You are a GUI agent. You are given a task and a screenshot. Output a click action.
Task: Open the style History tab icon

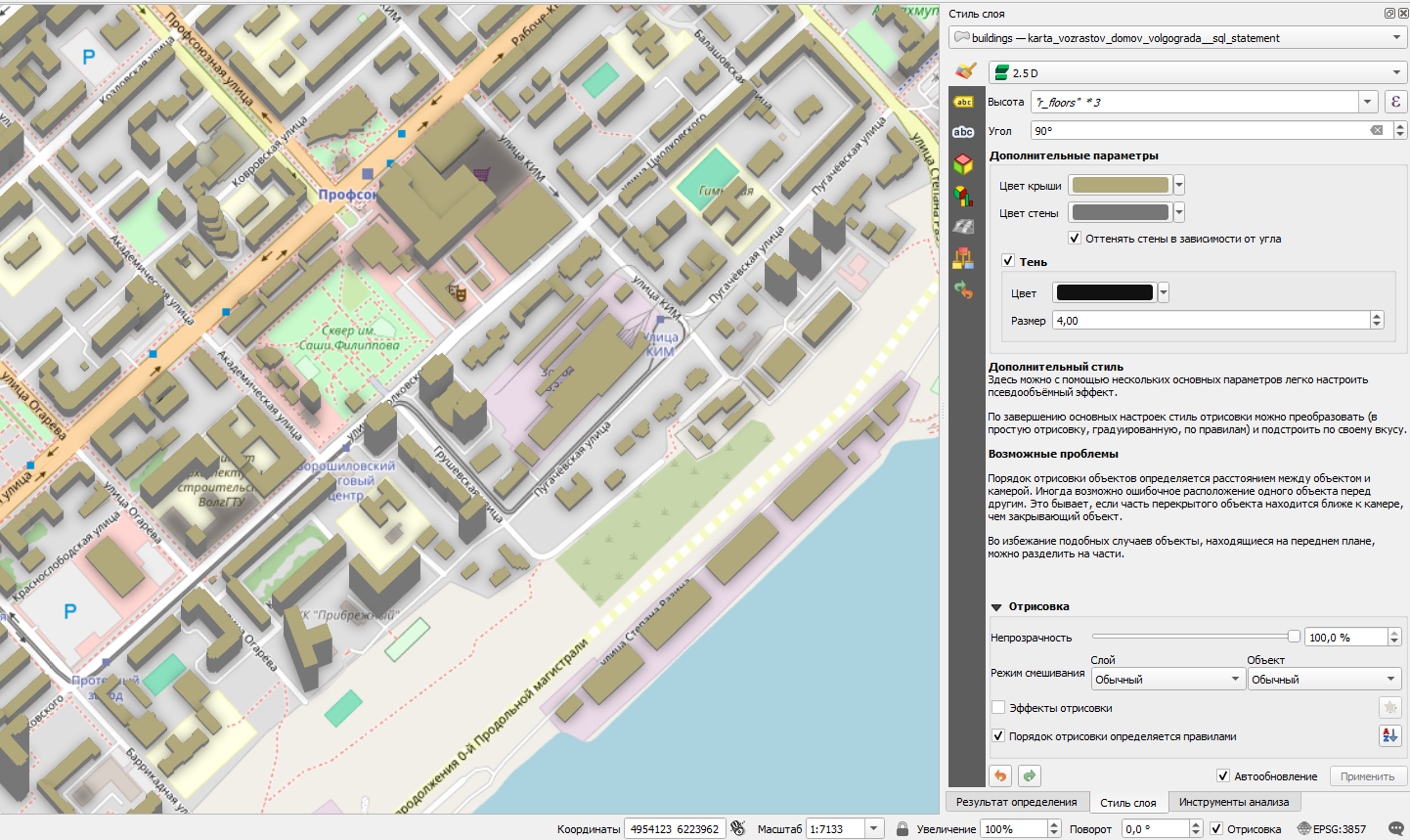964,290
